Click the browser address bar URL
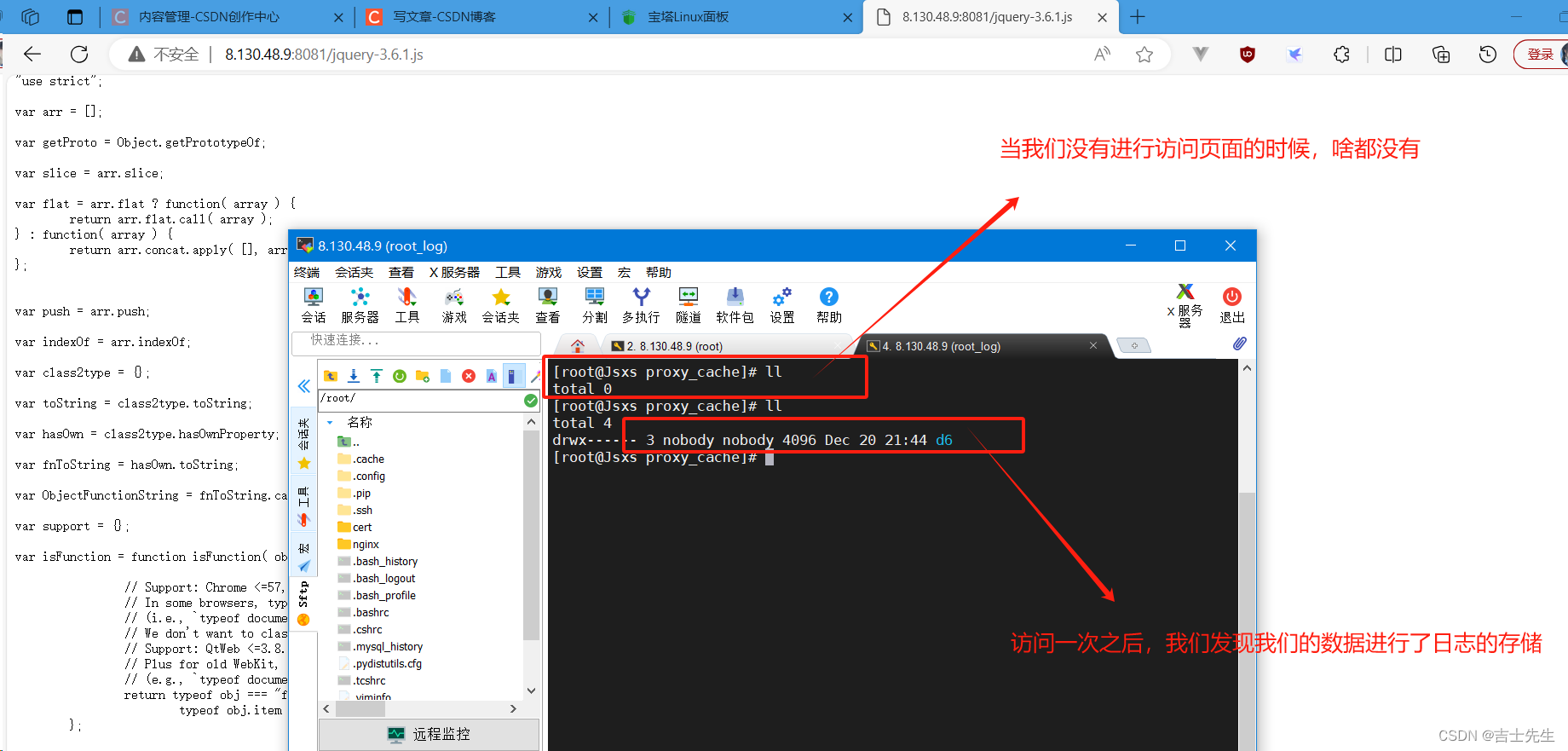 click(324, 55)
